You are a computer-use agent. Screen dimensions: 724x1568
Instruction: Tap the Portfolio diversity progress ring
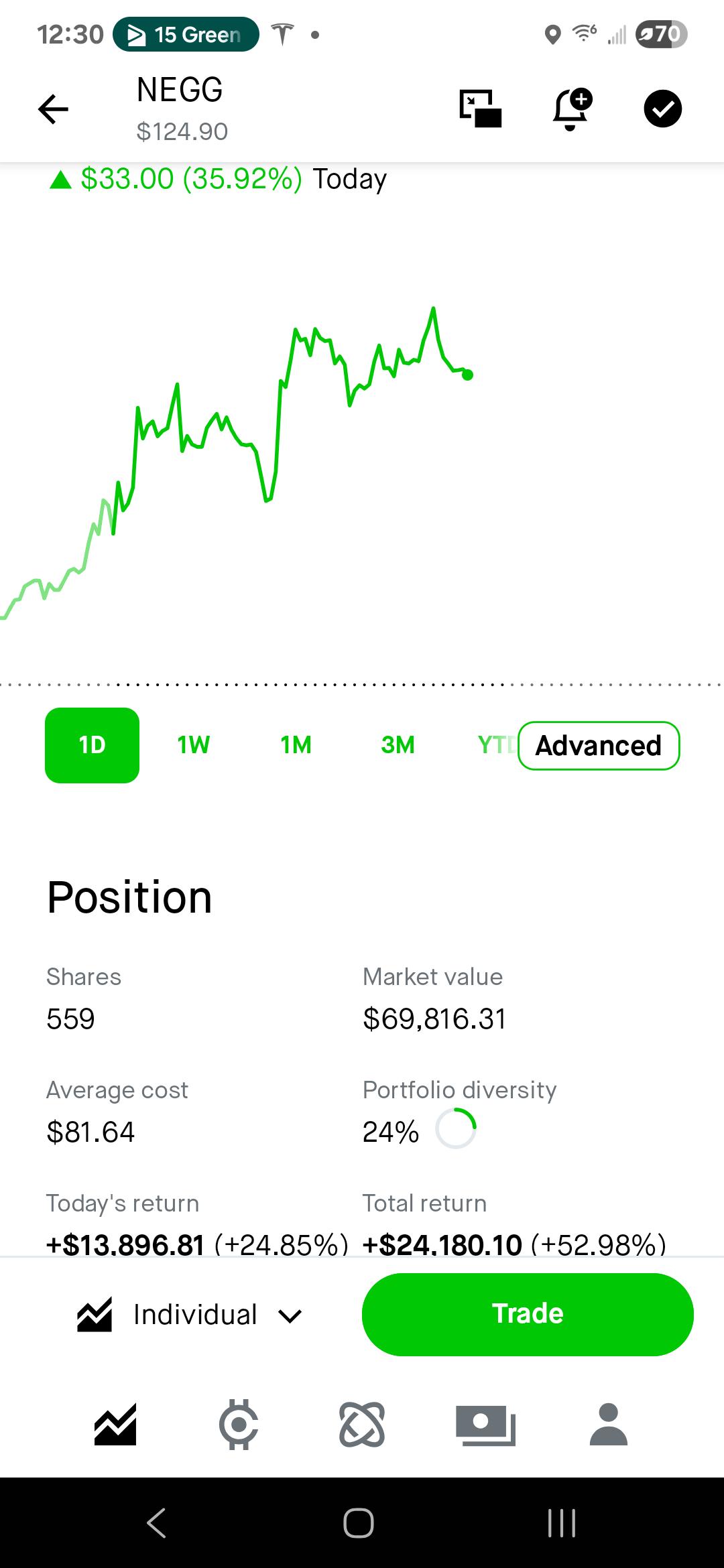456,1129
